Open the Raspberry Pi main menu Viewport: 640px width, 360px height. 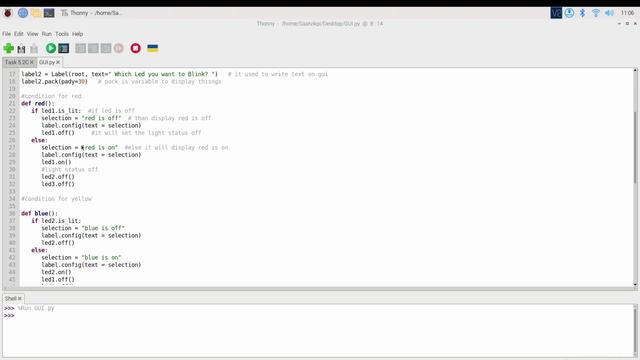click(x=8, y=13)
